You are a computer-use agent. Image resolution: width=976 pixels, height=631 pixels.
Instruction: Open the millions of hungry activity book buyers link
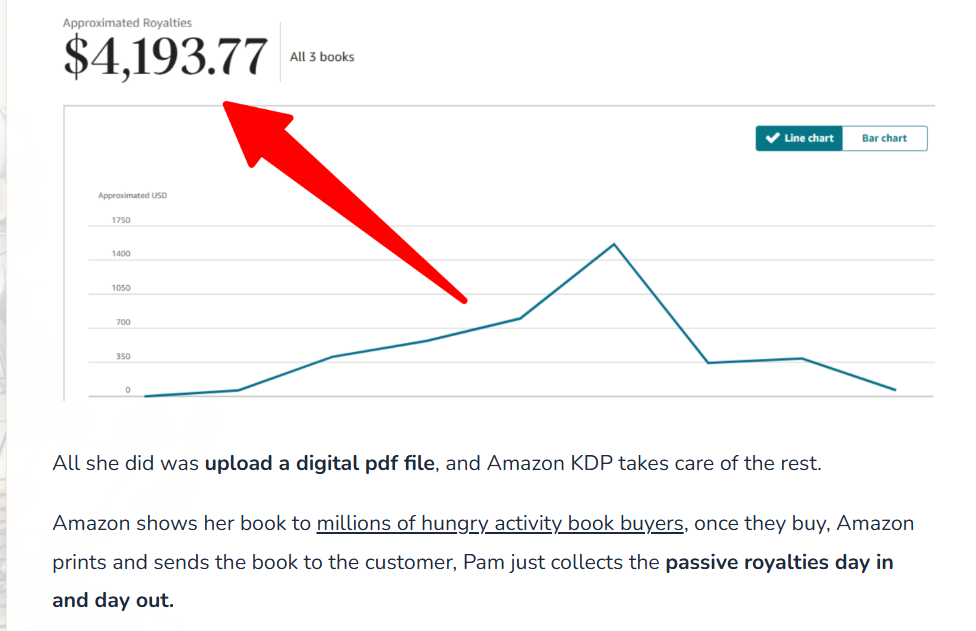coord(500,523)
